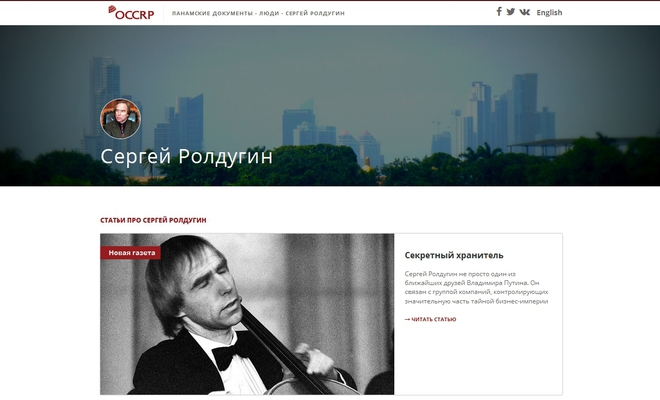Click the article summary paragraph text
660x400 pixels.
(476, 288)
